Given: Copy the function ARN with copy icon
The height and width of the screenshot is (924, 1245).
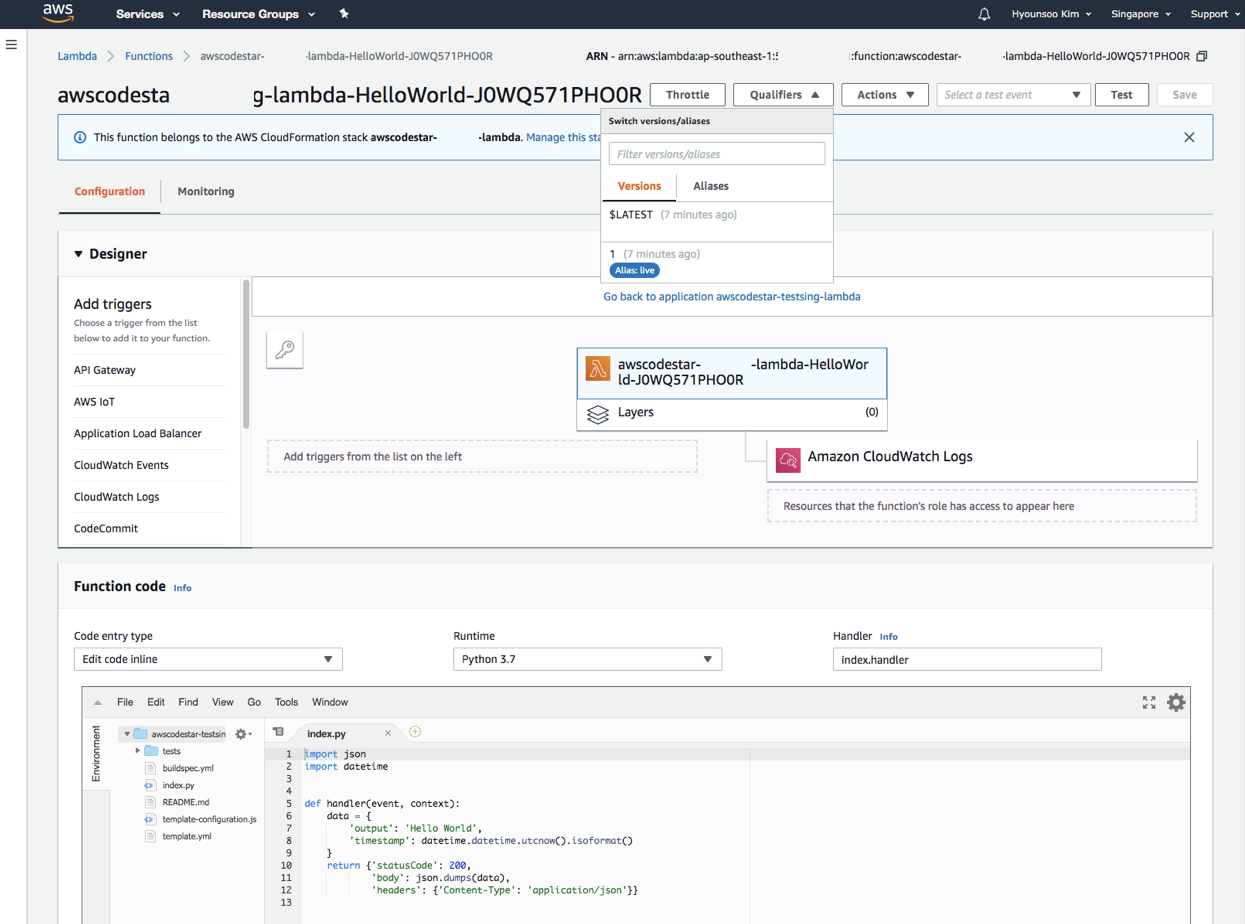Looking at the screenshot, I should 1202,56.
